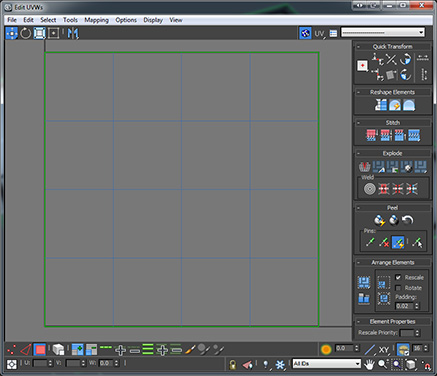Image resolution: width=437 pixels, height=376 pixels.
Task: Open the texture map dropdown at top
Action: pos(382,32)
